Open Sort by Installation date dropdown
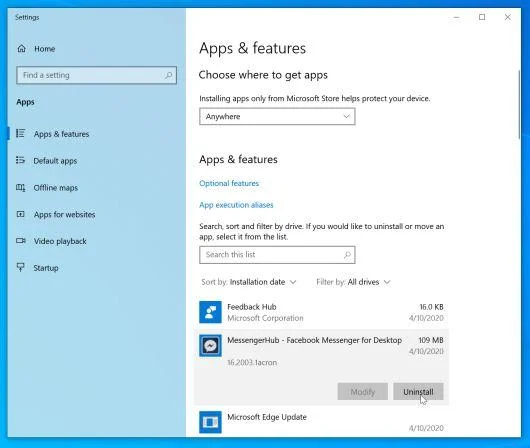This screenshot has height=448, width=530. tap(249, 282)
